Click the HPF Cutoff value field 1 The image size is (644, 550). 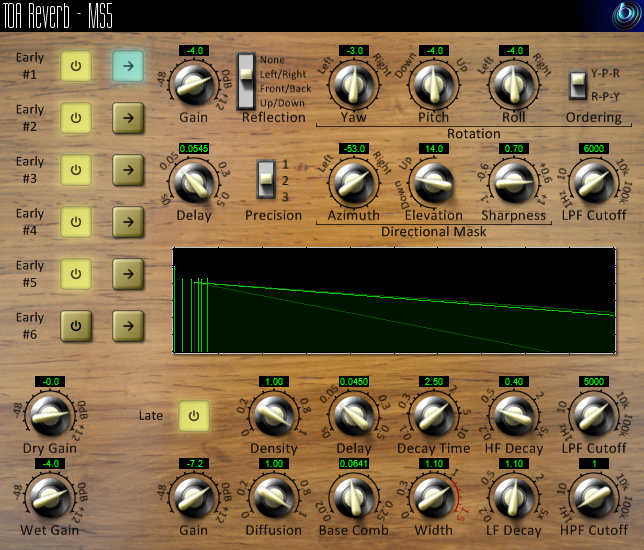pyautogui.click(x=594, y=464)
